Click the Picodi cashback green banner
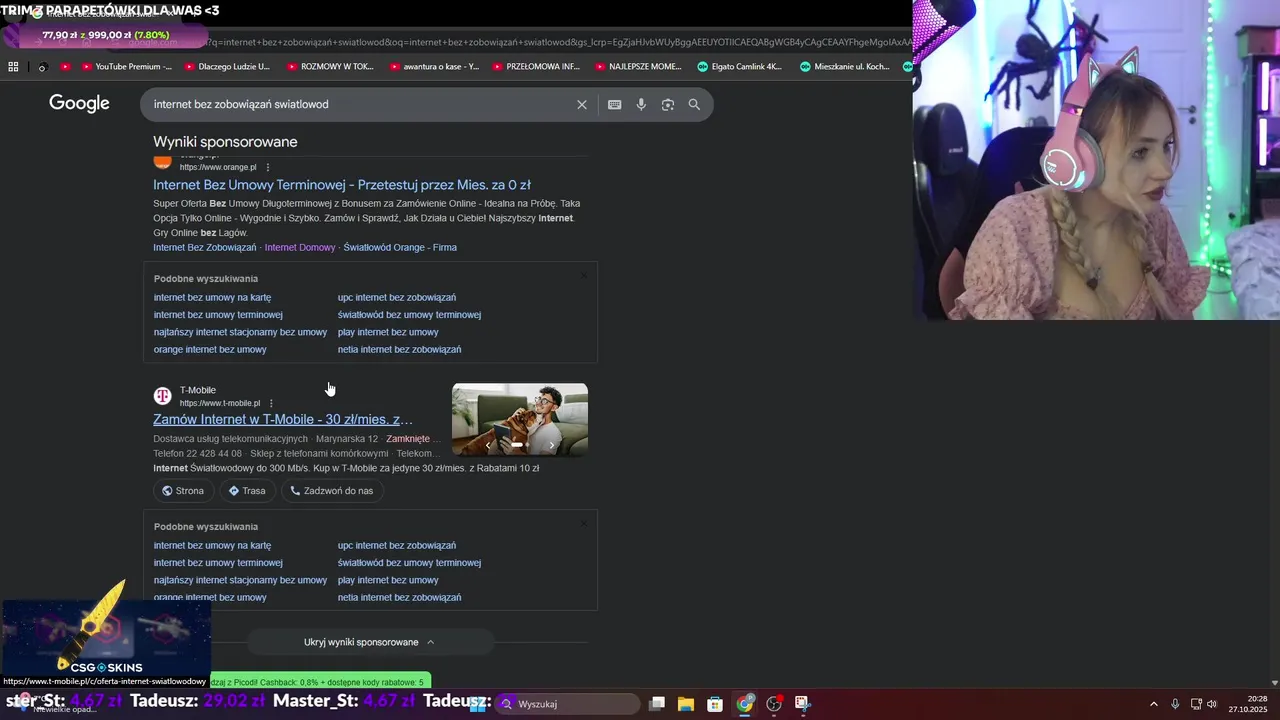Viewport: 1280px width, 720px height. pyautogui.click(x=320, y=681)
